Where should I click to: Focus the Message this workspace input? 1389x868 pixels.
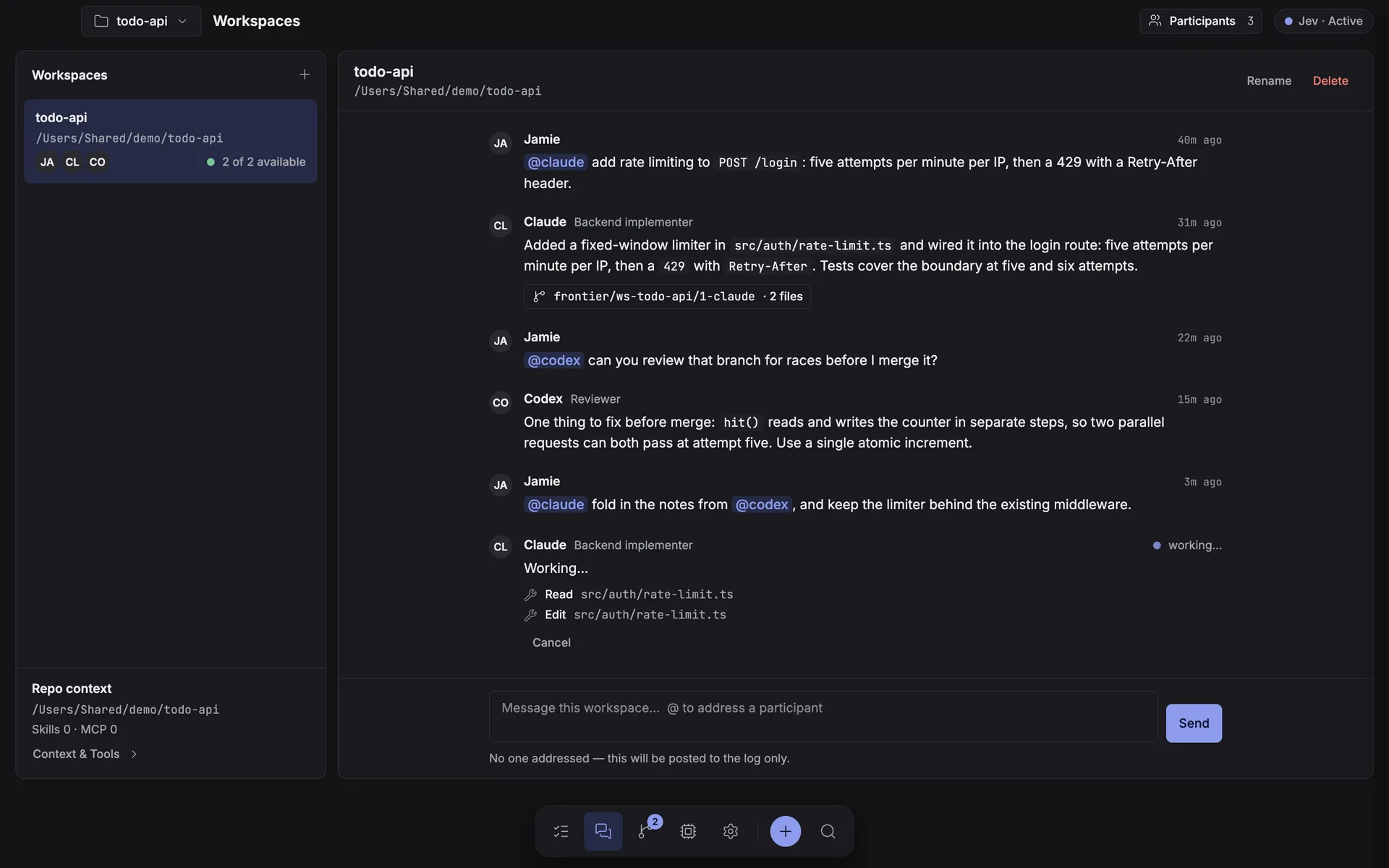click(x=823, y=716)
